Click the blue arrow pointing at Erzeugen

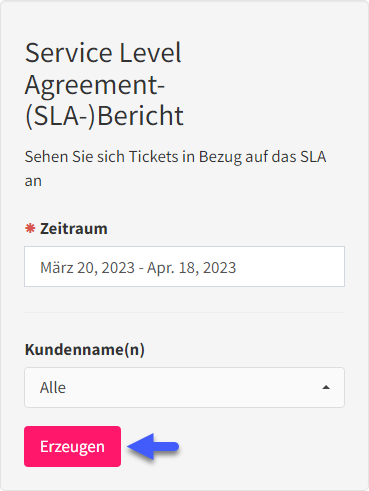[x=153, y=446]
